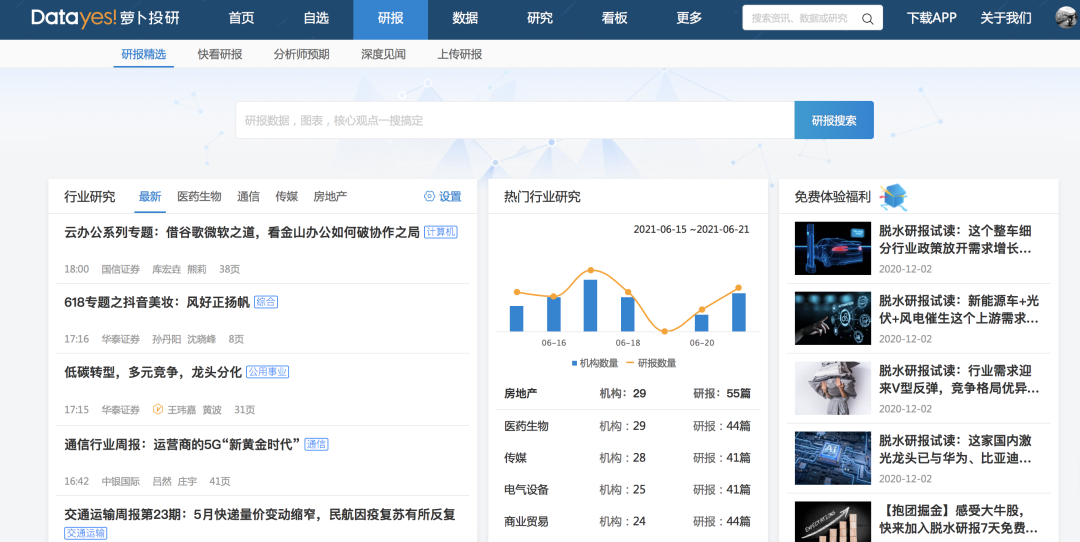This screenshot has height=542, width=1080.
Task: Click the 计算机 tag
Action: click(x=440, y=232)
